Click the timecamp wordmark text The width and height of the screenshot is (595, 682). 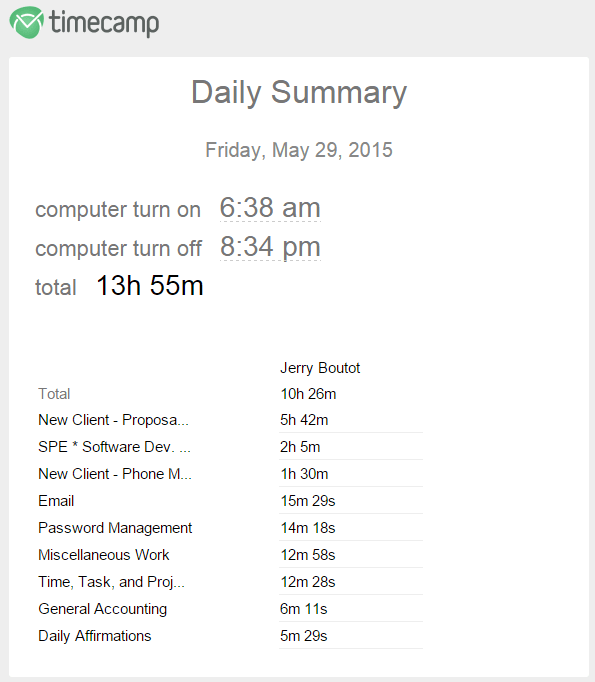[x=104, y=23]
